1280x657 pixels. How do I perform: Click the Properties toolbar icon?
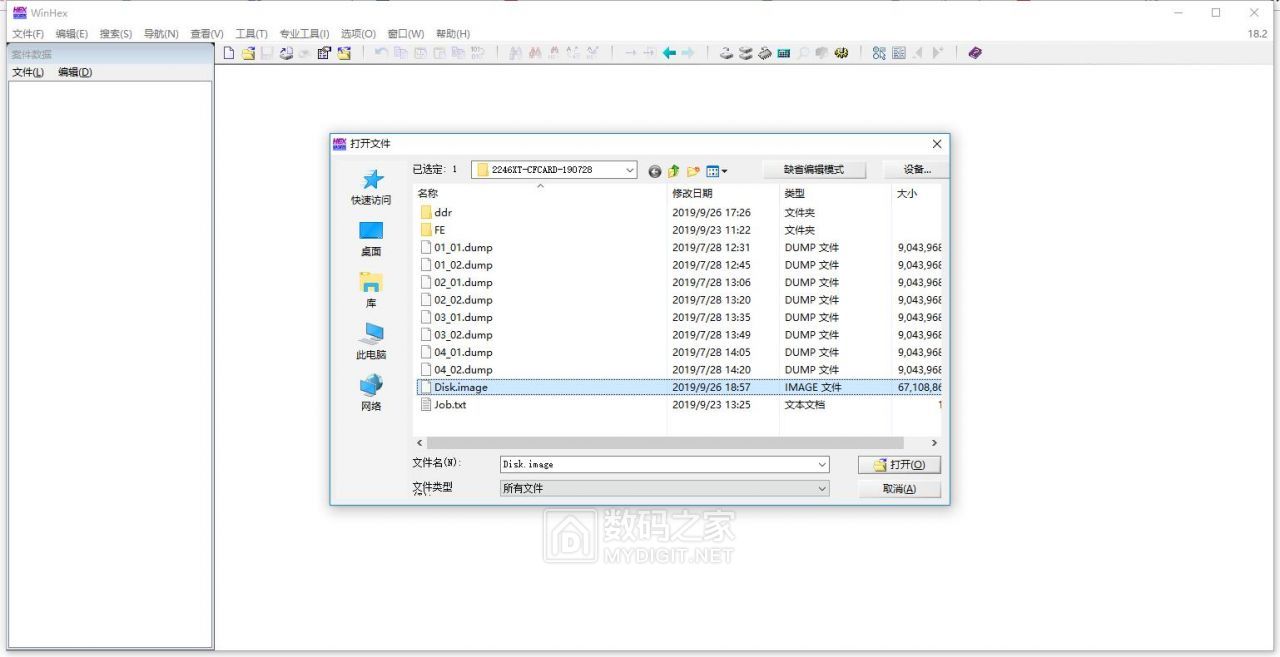tap(324, 53)
